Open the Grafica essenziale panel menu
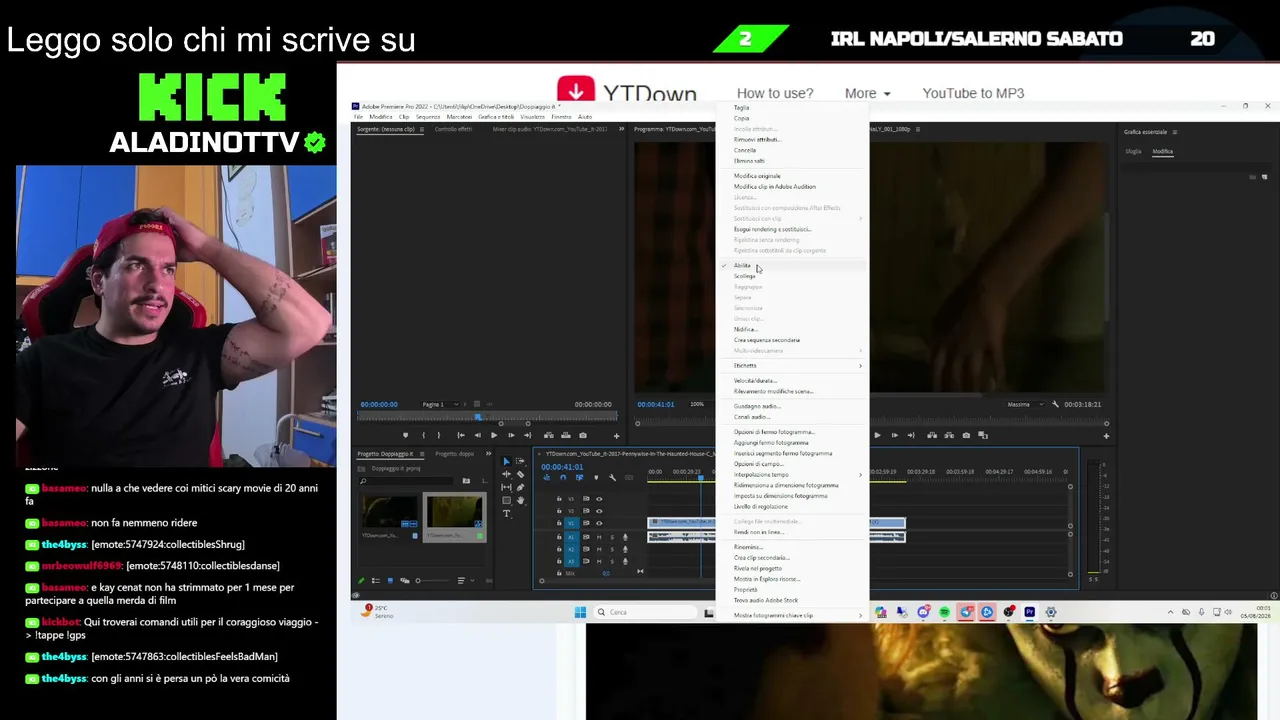1280x720 pixels. point(1174,132)
